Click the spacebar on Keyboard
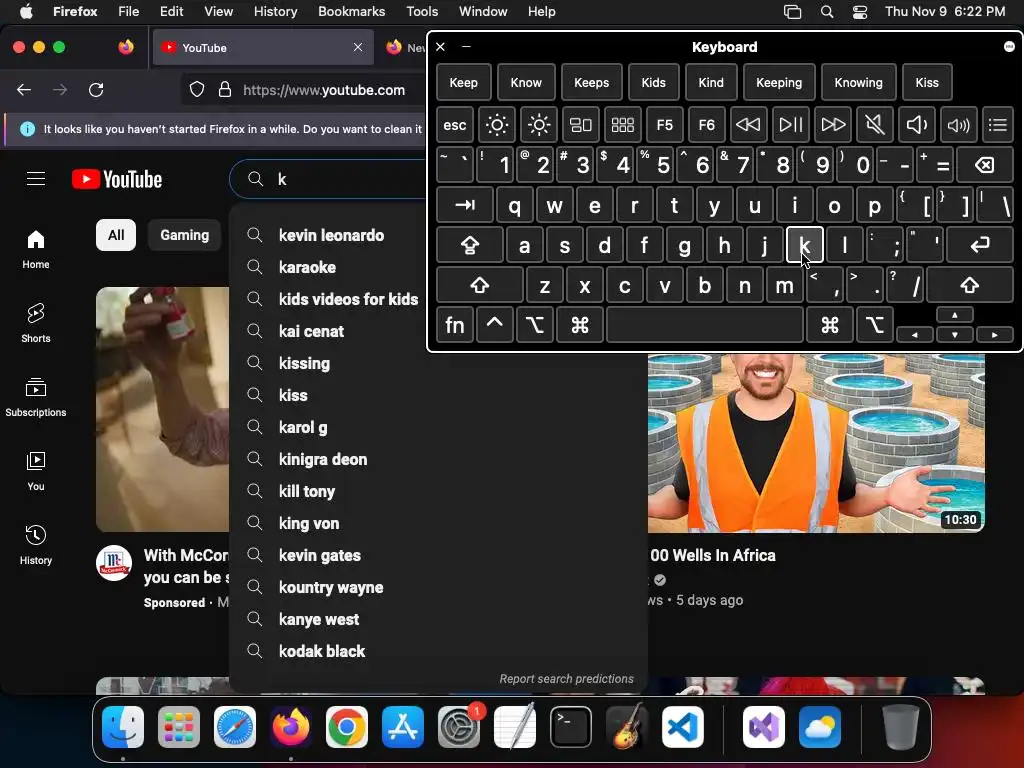 point(705,325)
